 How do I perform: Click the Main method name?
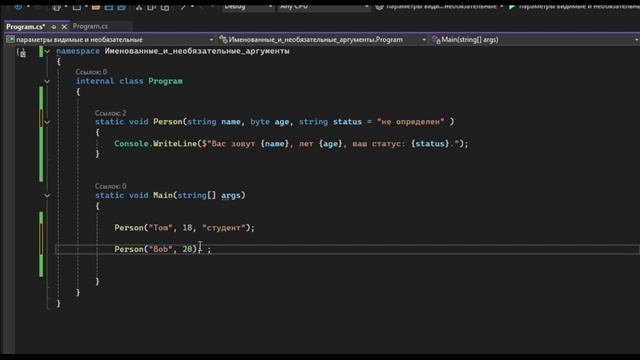(x=163, y=195)
